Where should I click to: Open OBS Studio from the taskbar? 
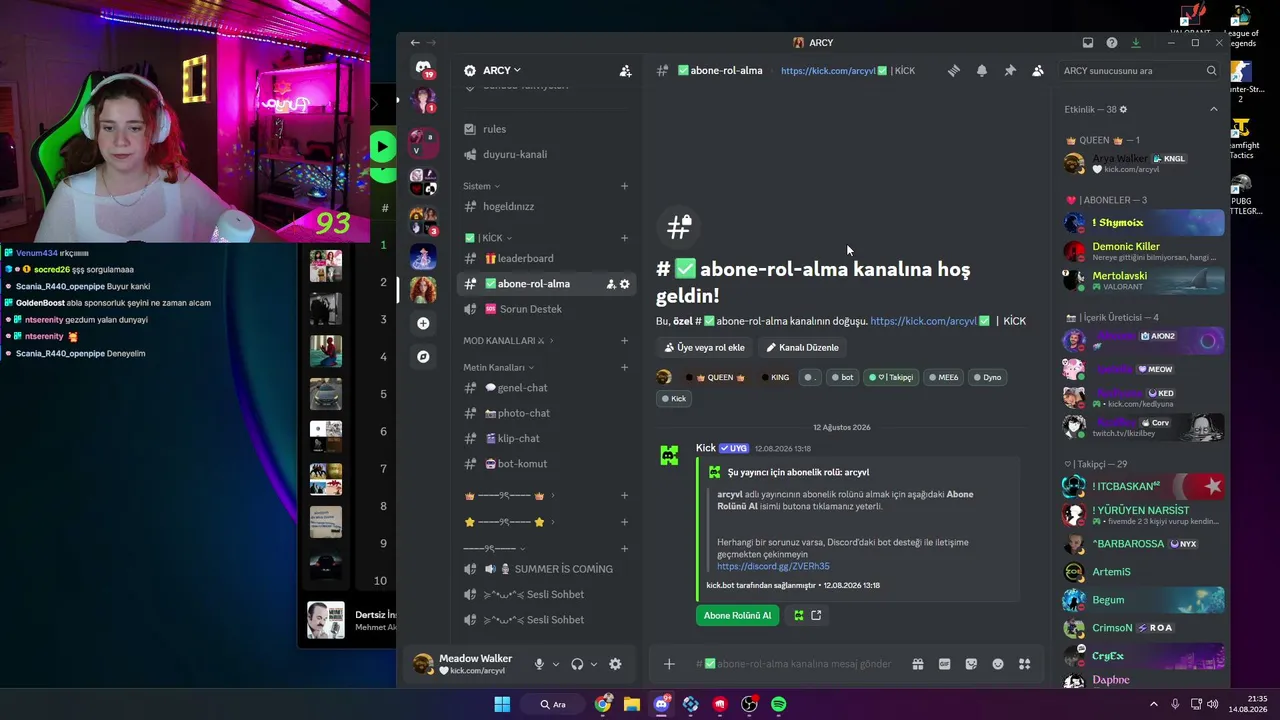749,704
